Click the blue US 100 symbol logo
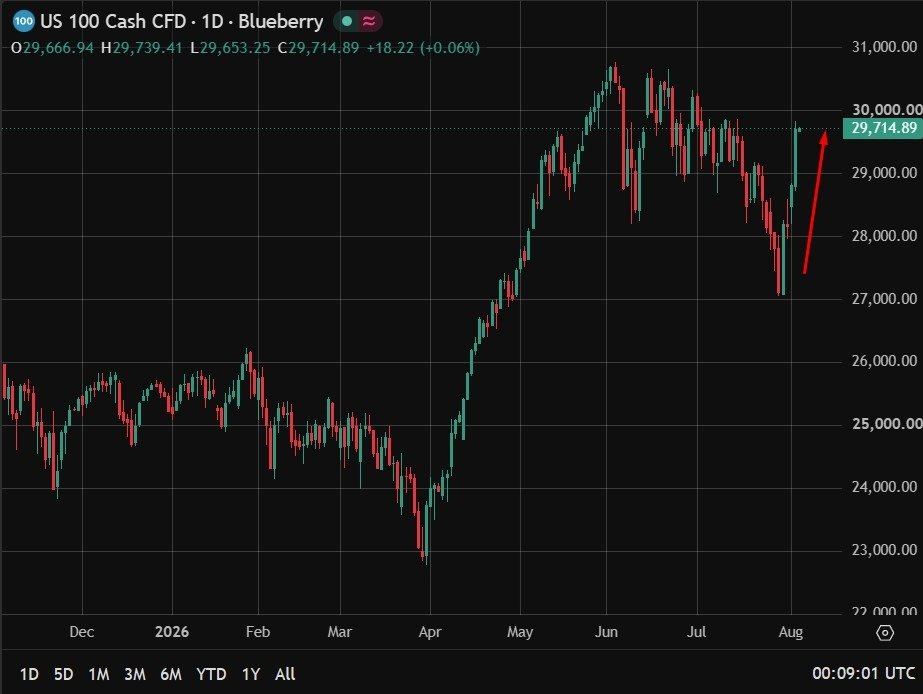 (23, 21)
